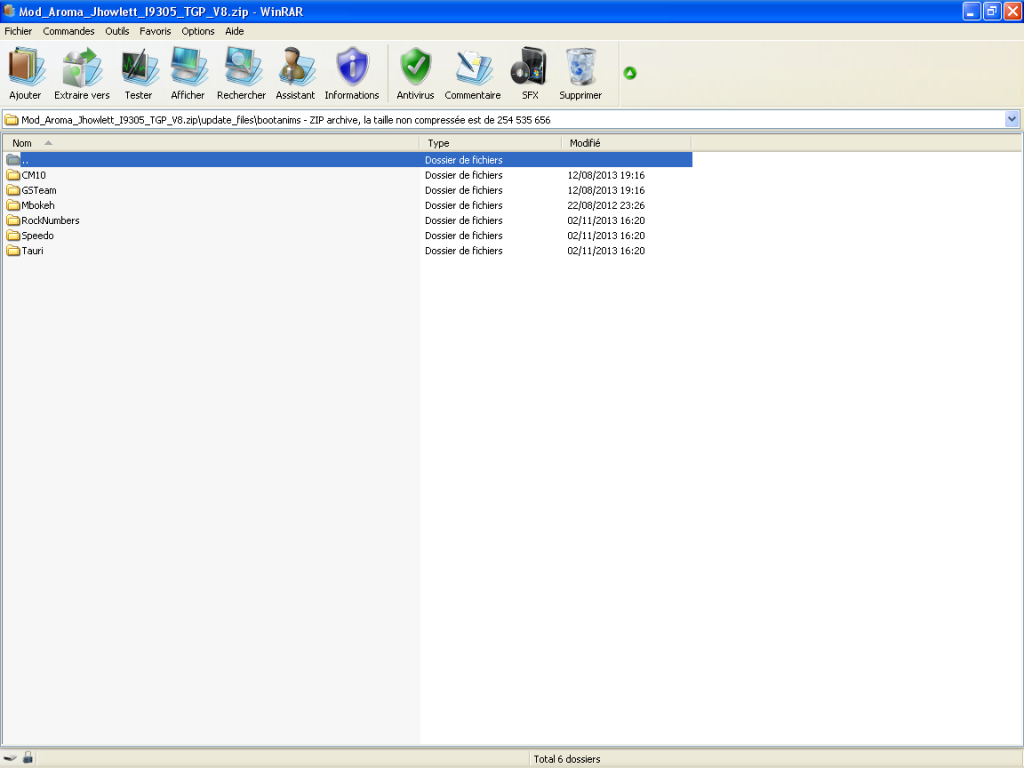1024x768 pixels.
Task: Select the Mbokeh folder name
Action: pyautogui.click(x=38, y=205)
